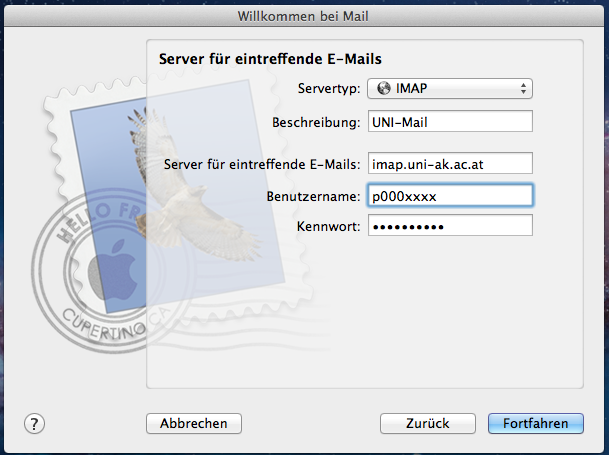Click the Willkommen bei Mail title bar

pyautogui.click(x=304, y=17)
